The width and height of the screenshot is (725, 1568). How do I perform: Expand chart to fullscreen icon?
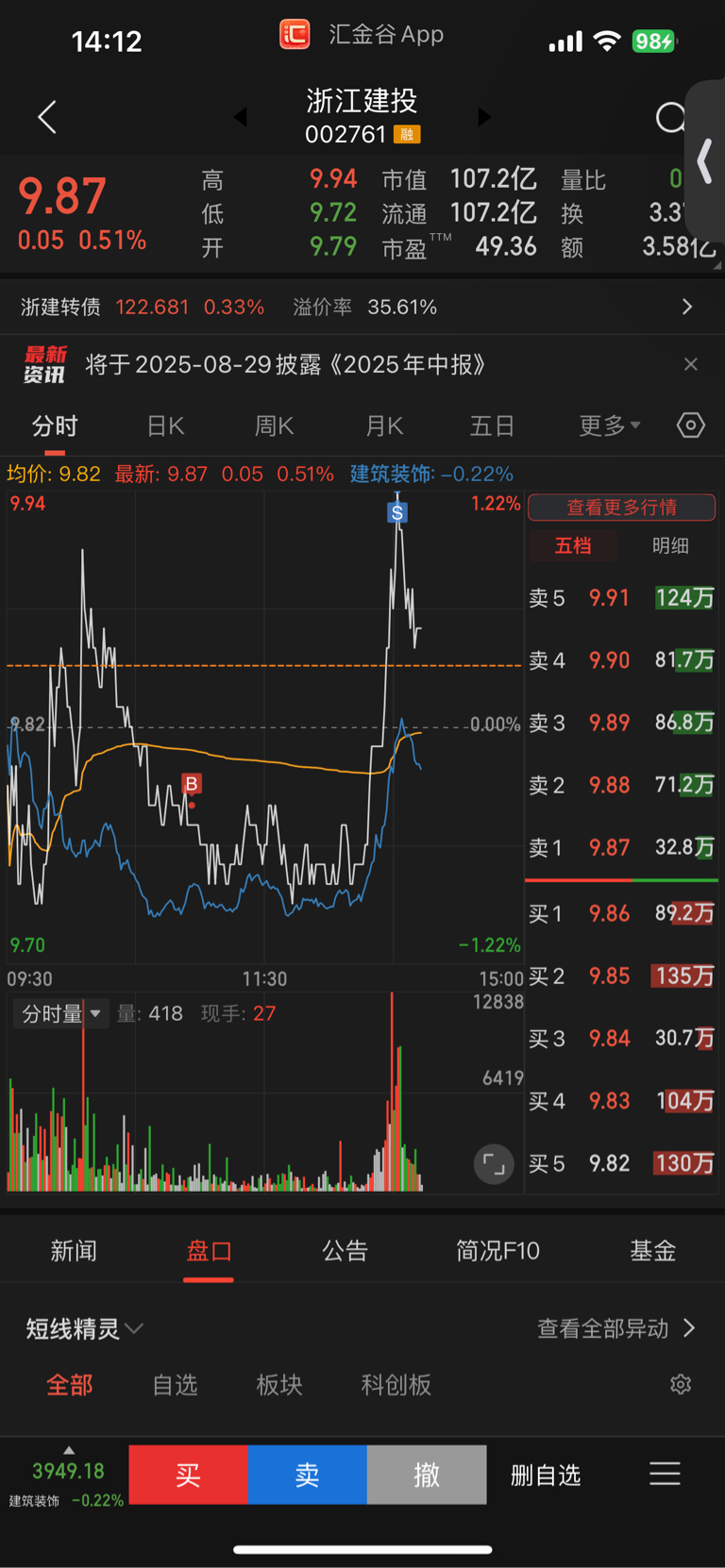pyautogui.click(x=494, y=1164)
